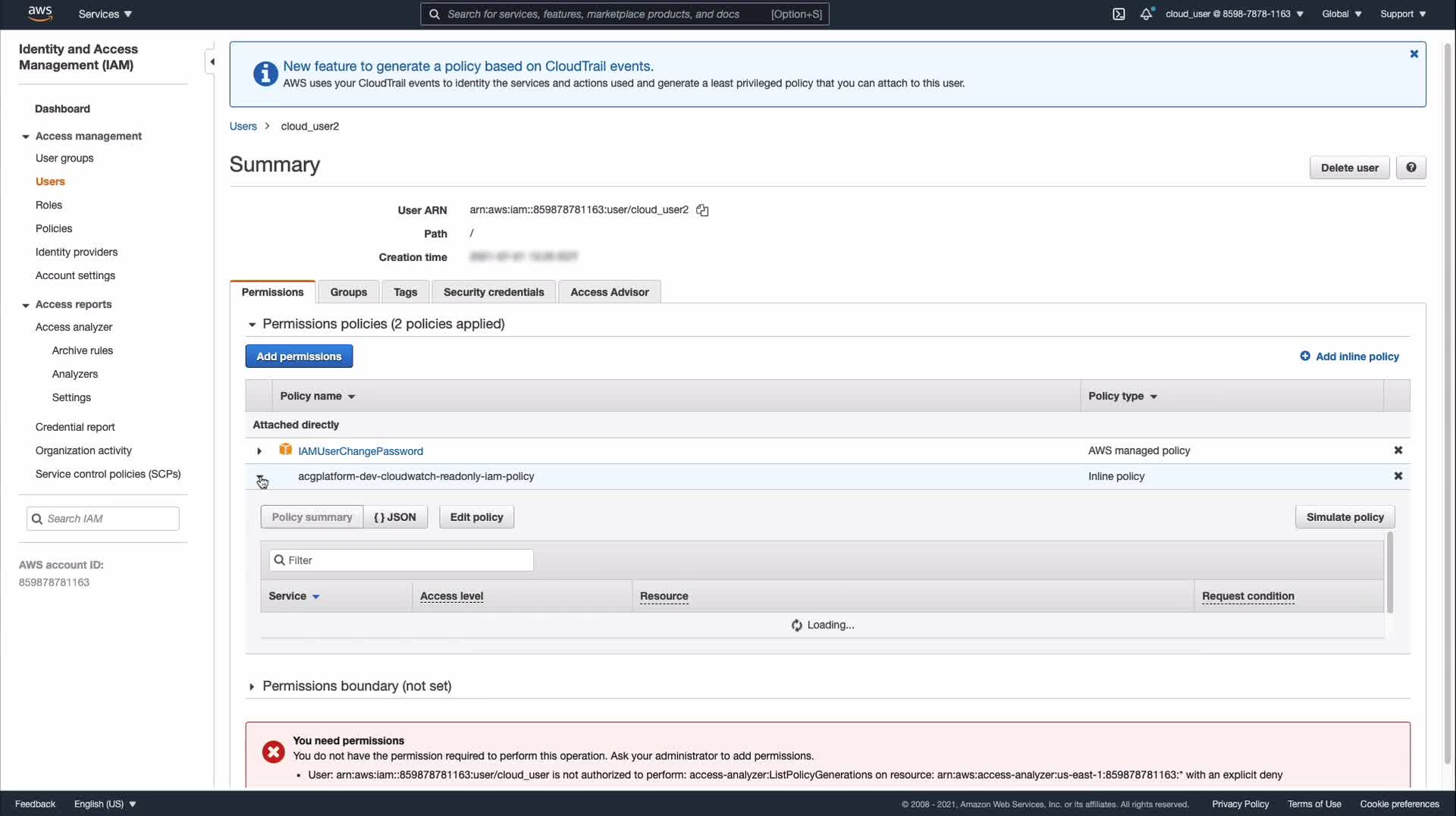Switch to the Groups tab
The image size is (1456, 816).
pyautogui.click(x=348, y=292)
